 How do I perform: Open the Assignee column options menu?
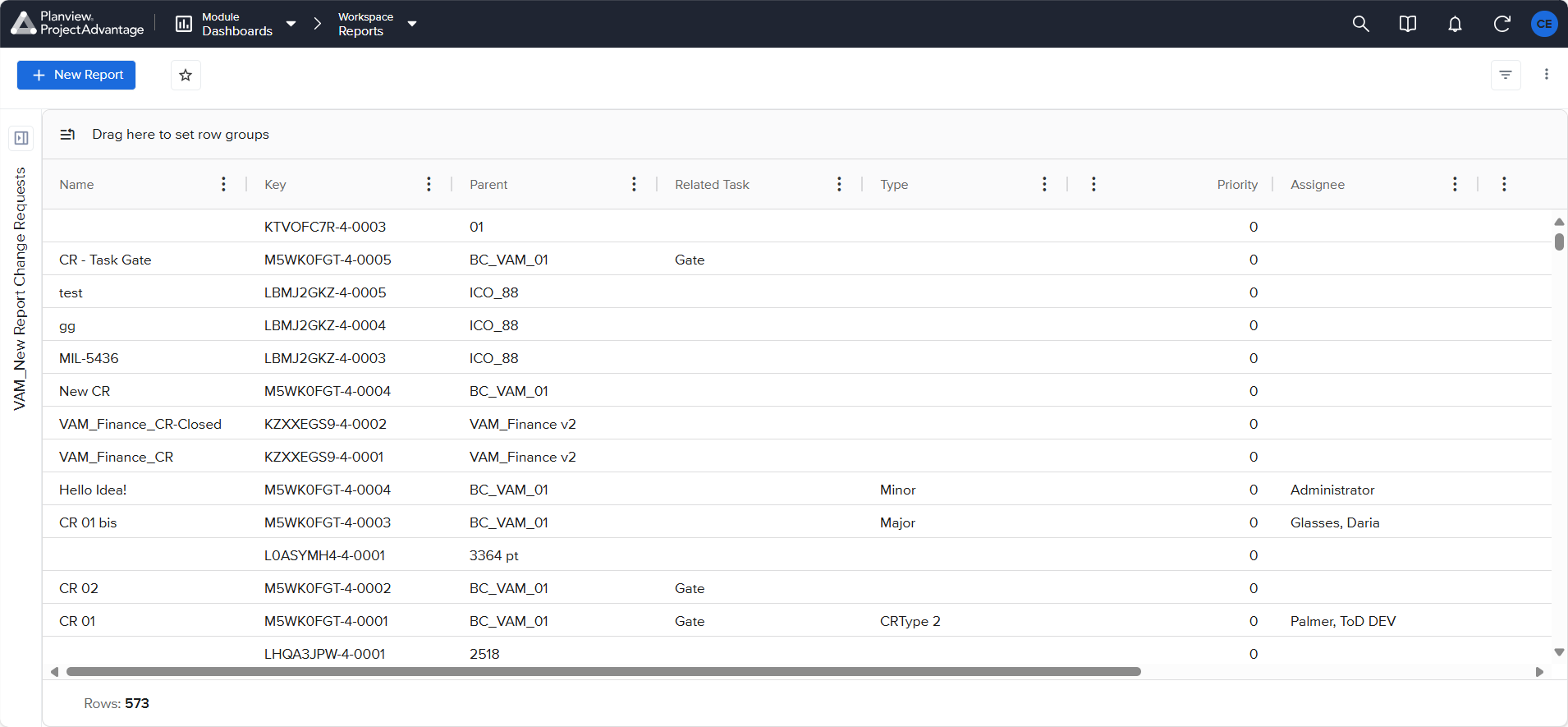pos(1454,184)
